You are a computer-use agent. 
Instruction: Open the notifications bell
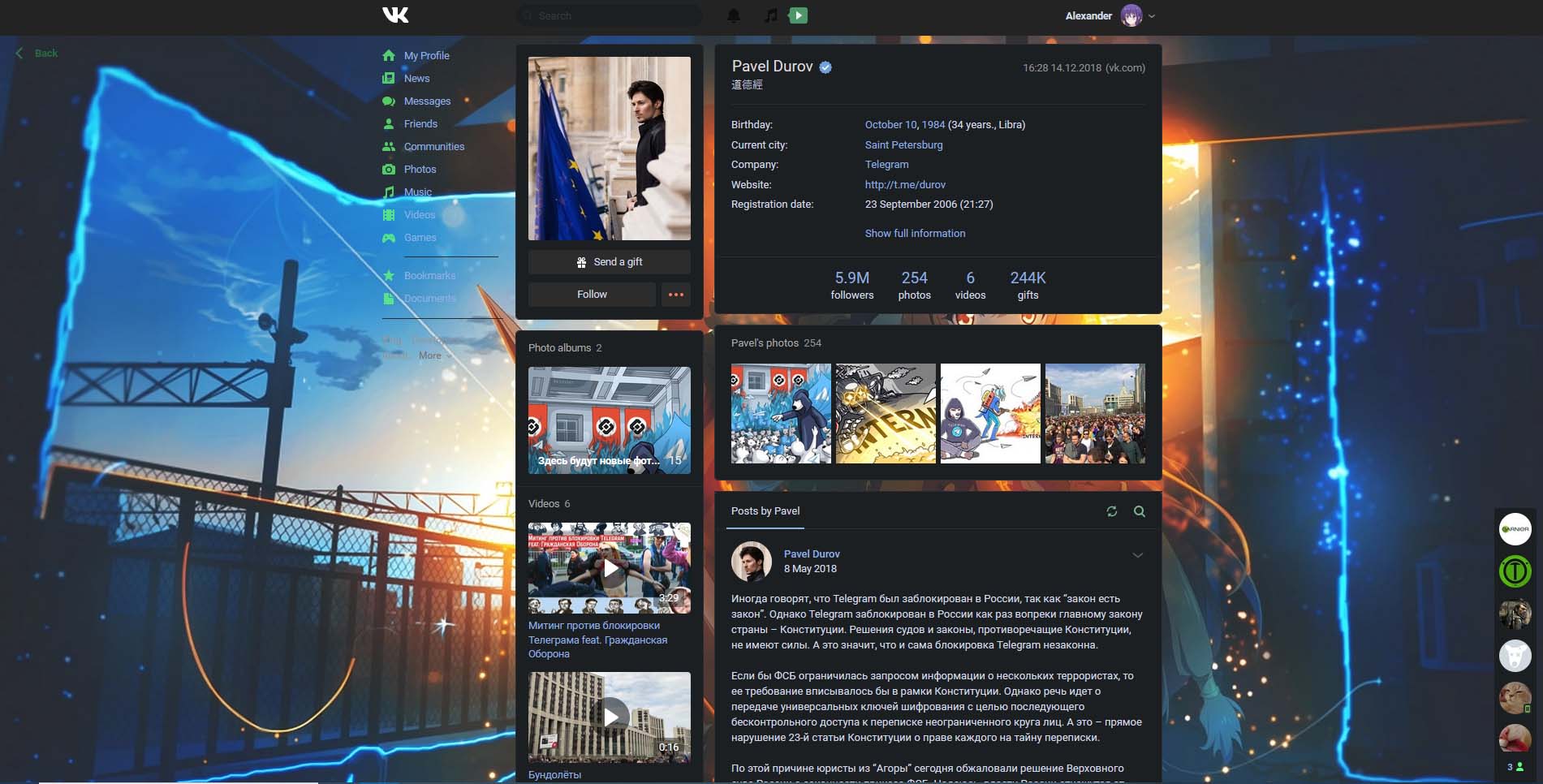(x=733, y=15)
